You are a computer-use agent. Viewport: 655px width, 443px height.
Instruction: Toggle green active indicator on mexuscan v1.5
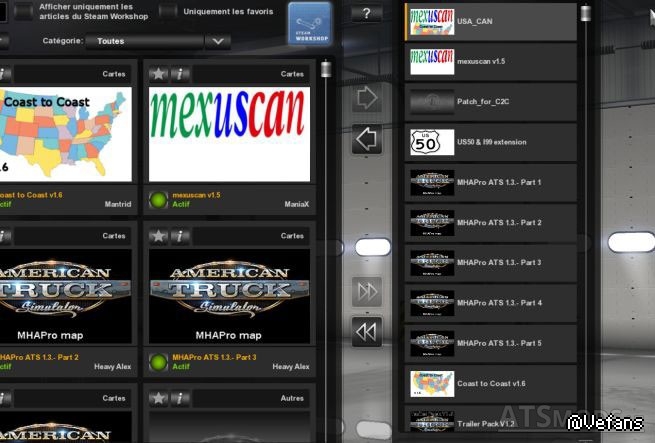click(x=158, y=199)
